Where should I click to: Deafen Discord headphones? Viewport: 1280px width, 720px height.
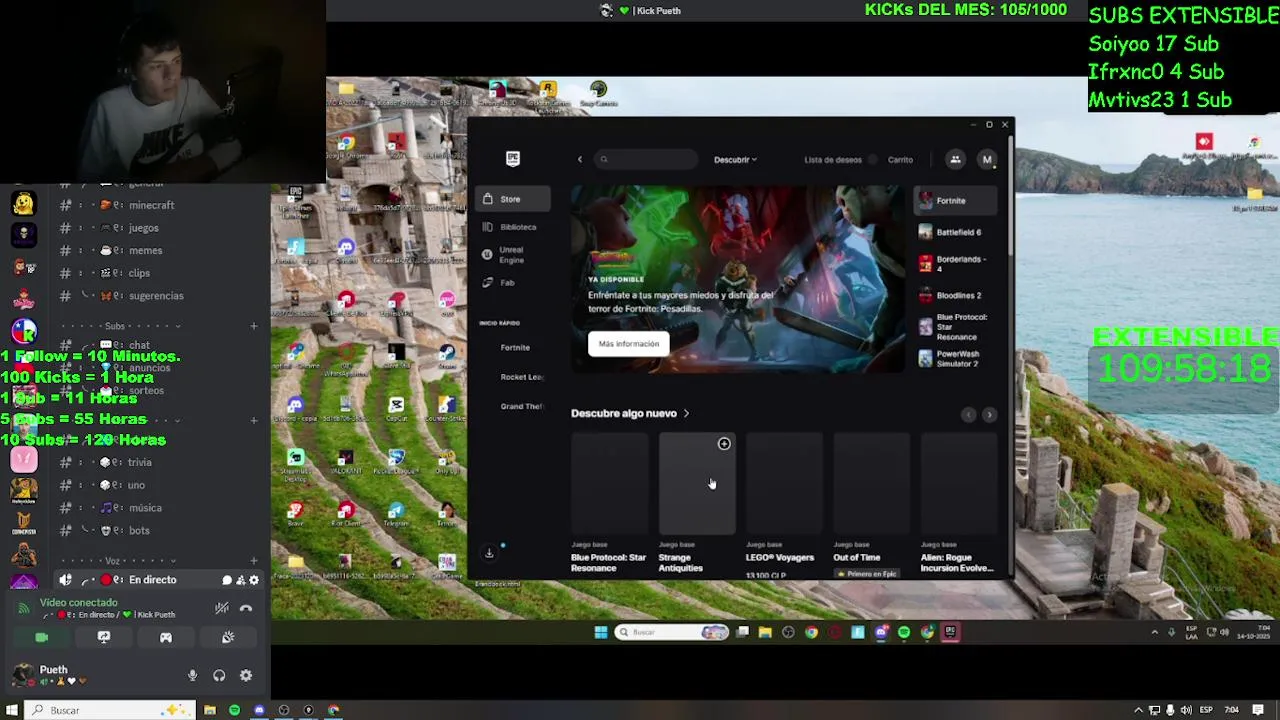coord(219,676)
